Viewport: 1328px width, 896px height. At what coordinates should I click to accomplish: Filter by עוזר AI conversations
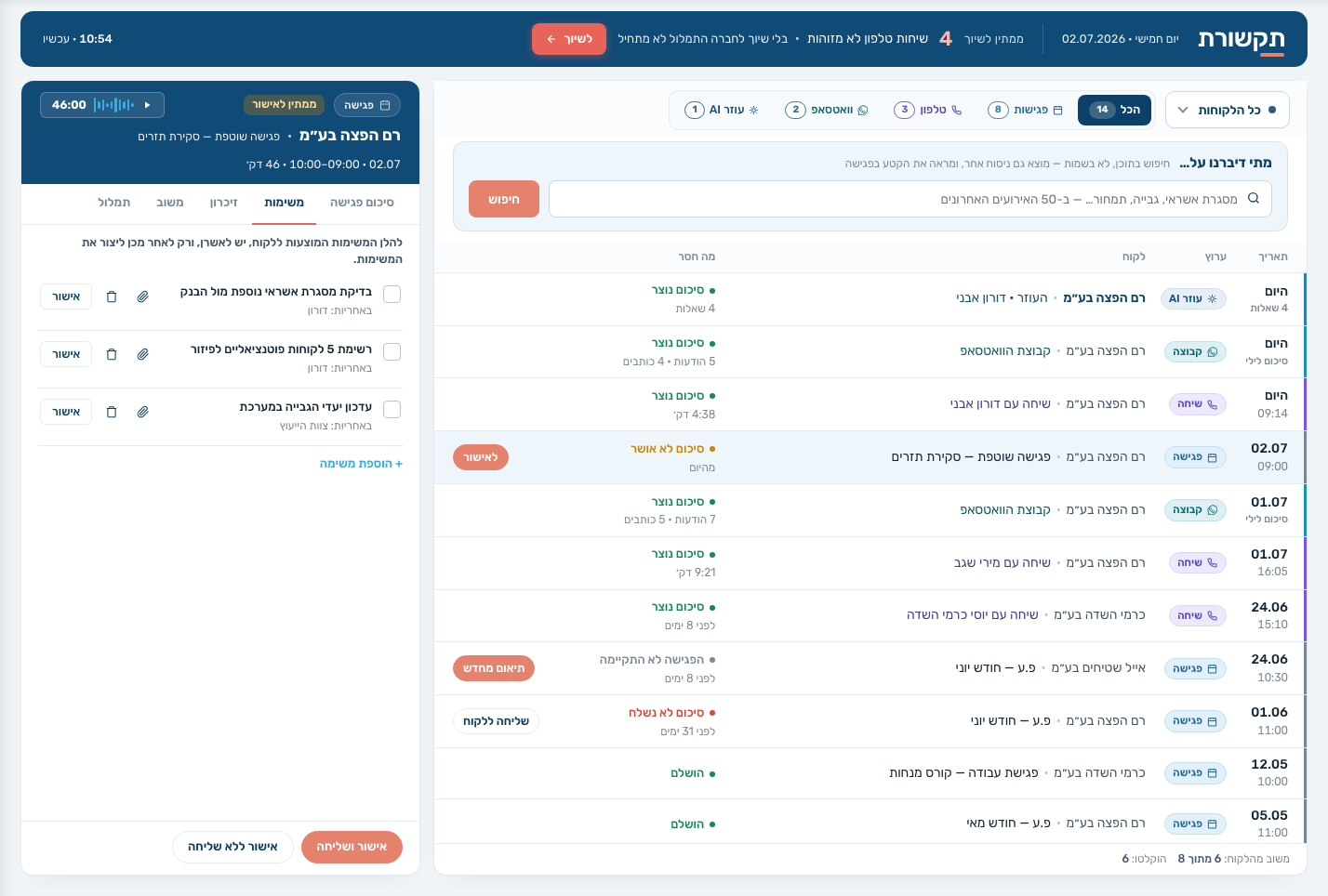(722, 110)
